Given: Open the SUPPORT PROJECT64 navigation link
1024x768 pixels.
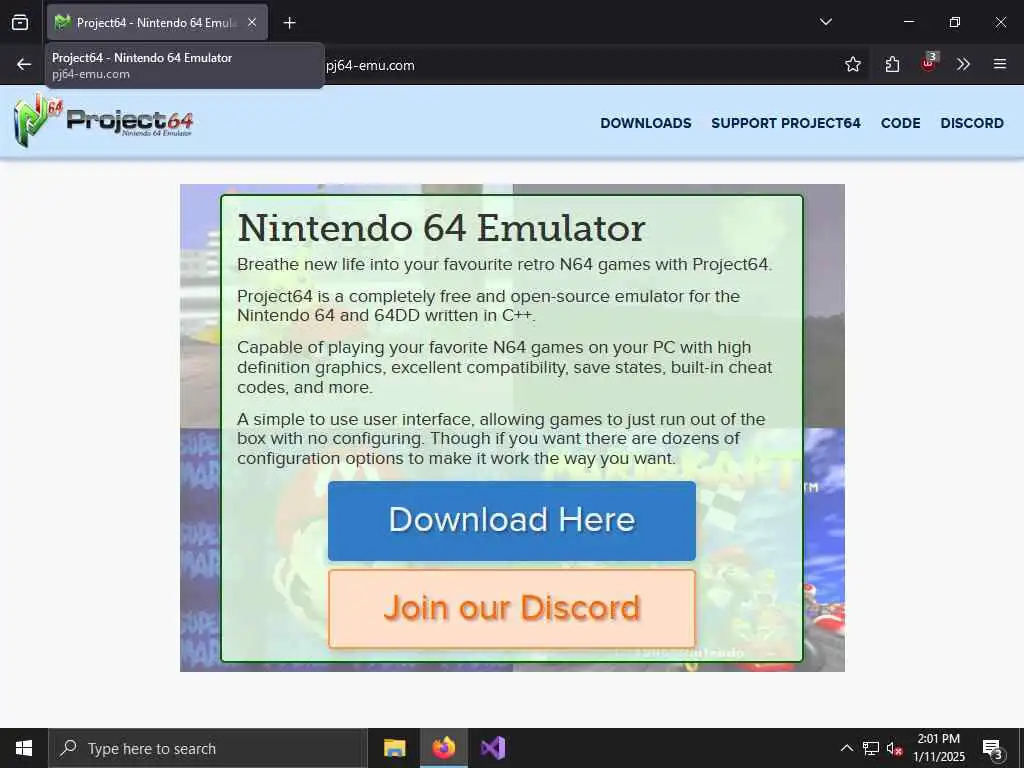Looking at the screenshot, I should 786,123.
